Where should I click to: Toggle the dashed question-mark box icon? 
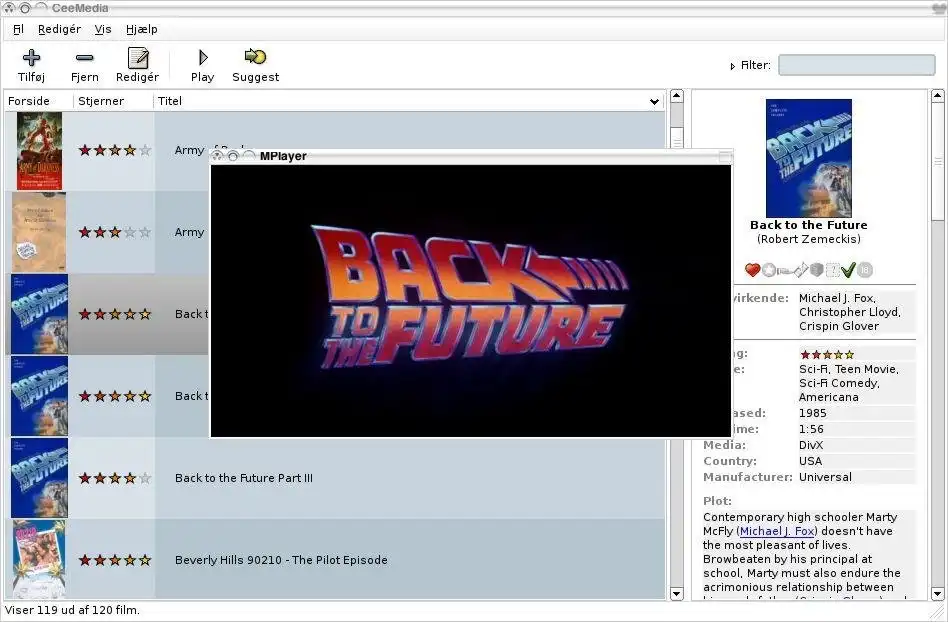tap(832, 270)
